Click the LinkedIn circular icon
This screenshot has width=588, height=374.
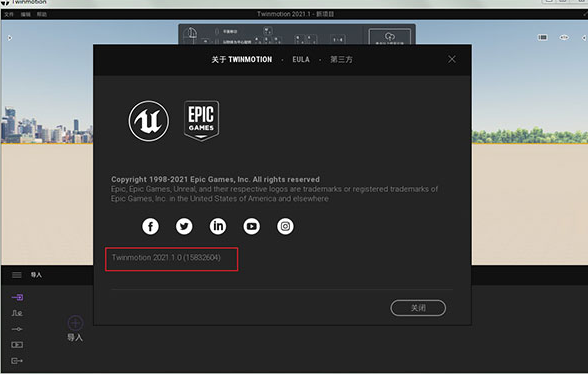pyautogui.click(x=218, y=226)
